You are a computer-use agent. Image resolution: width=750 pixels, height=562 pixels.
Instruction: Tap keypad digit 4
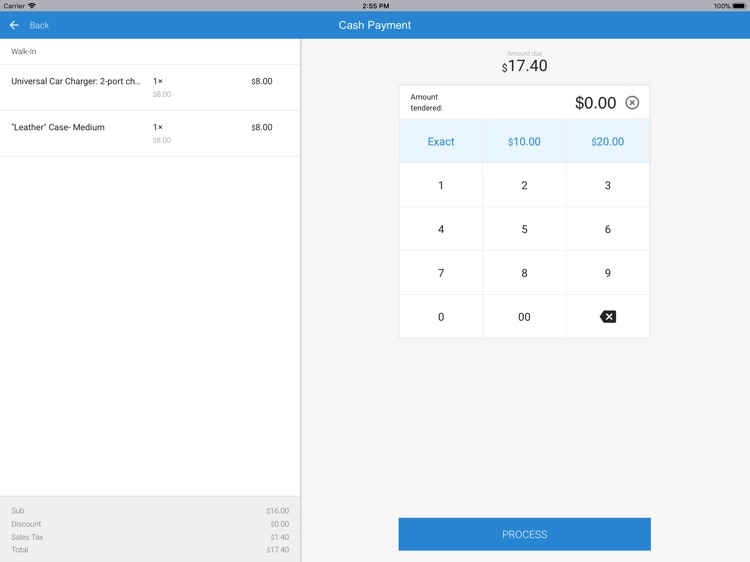pyautogui.click(x=441, y=229)
